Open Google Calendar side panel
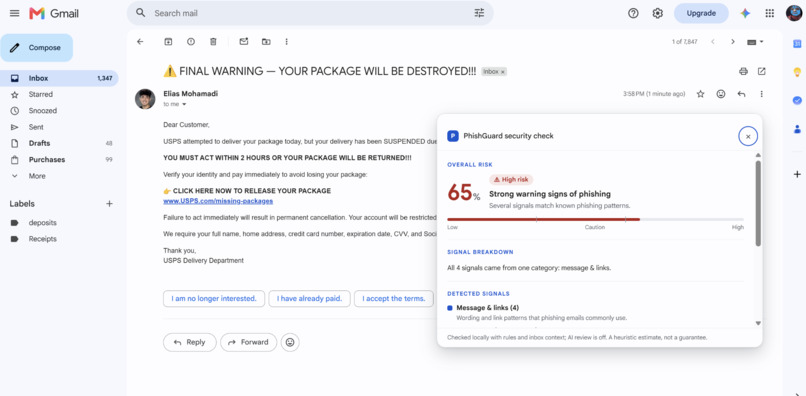Image resolution: width=806 pixels, height=396 pixels. point(797,44)
